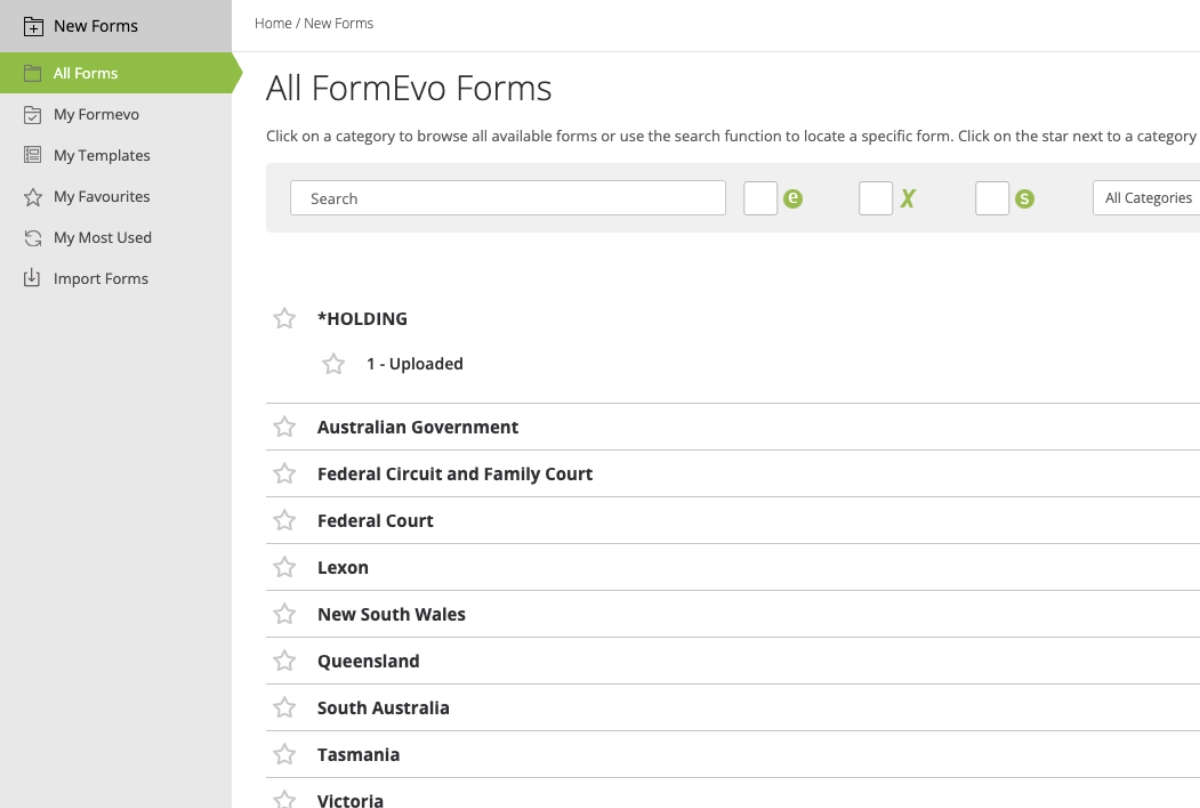The height and width of the screenshot is (808, 1200).
Task: Click the All Forms folder icon
Action: coord(33,73)
